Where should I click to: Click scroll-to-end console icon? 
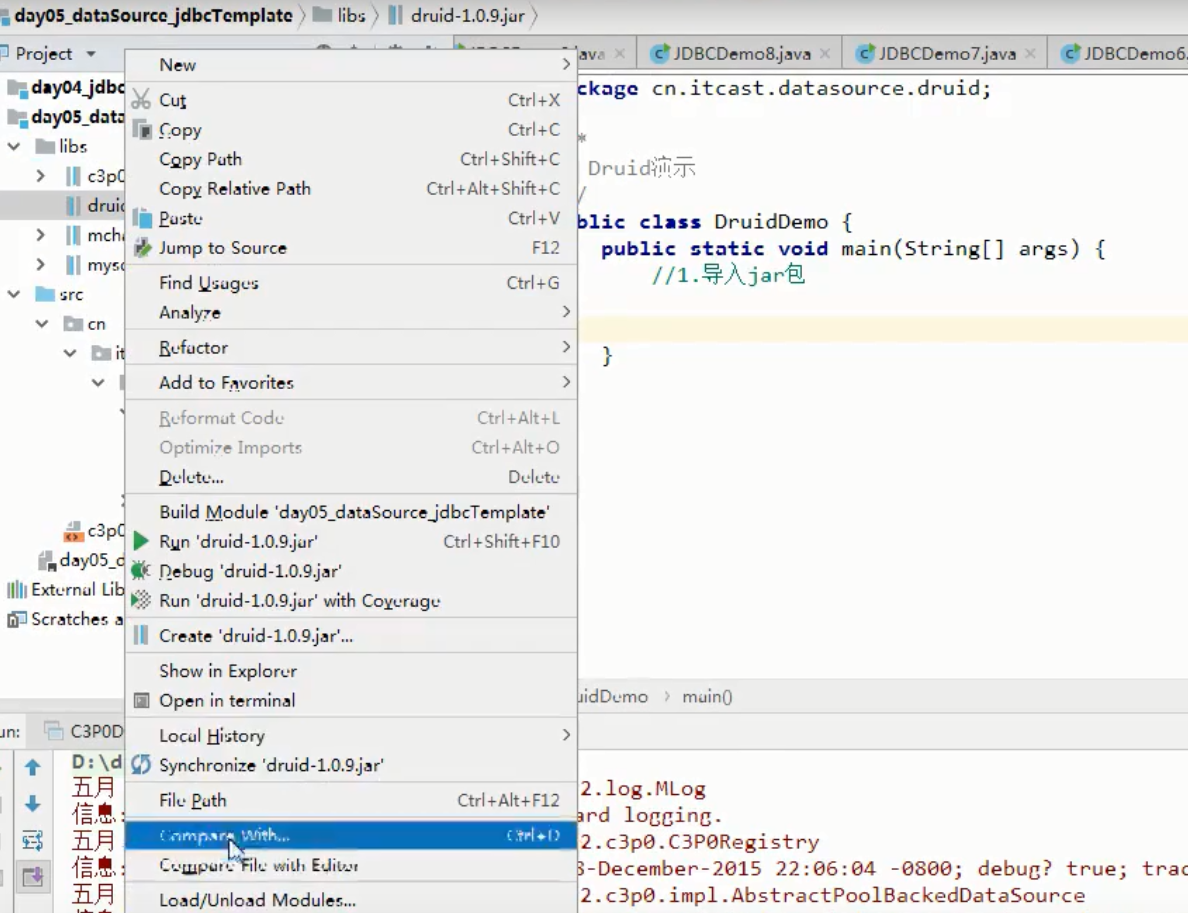pyautogui.click(x=33, y=877)
